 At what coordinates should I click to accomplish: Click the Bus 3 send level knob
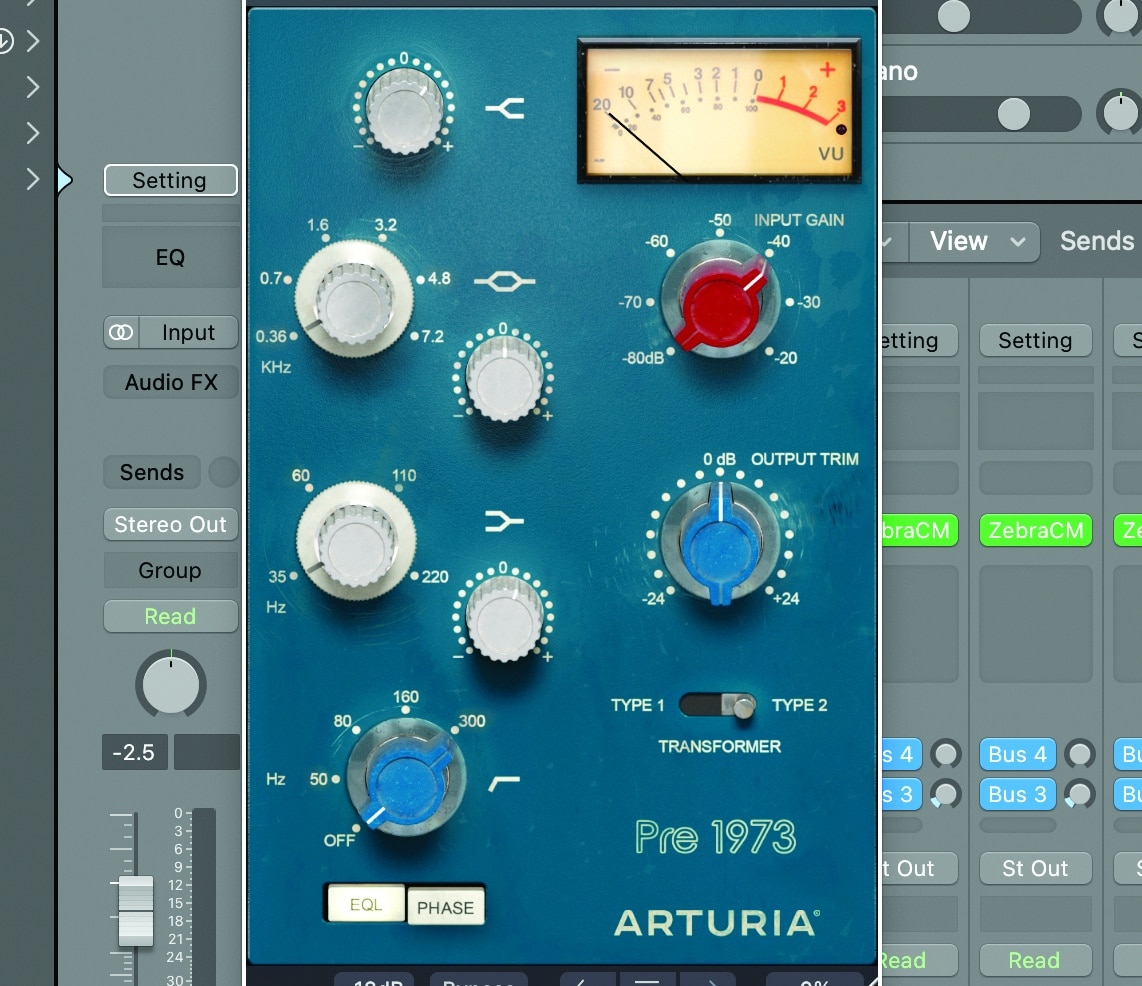point(1079,794)
